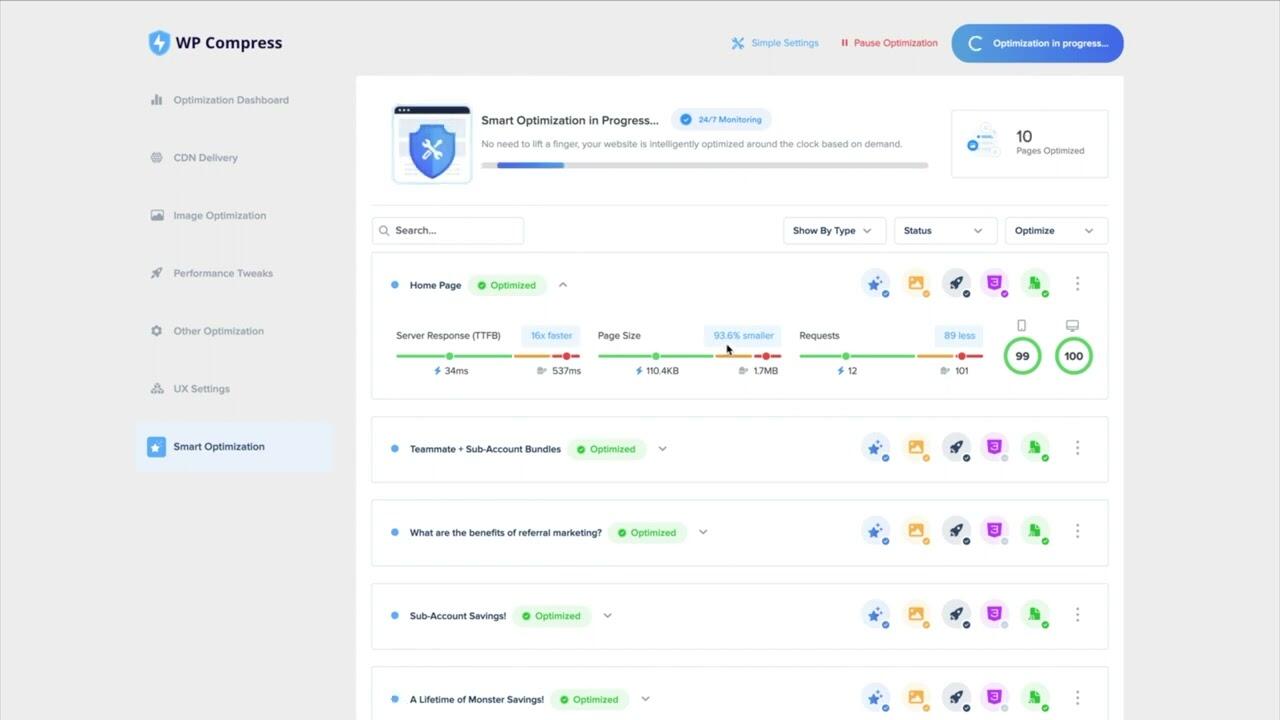Click the Smart Optimization progress bar
The image size is (1280, 720).
point(704,165)
